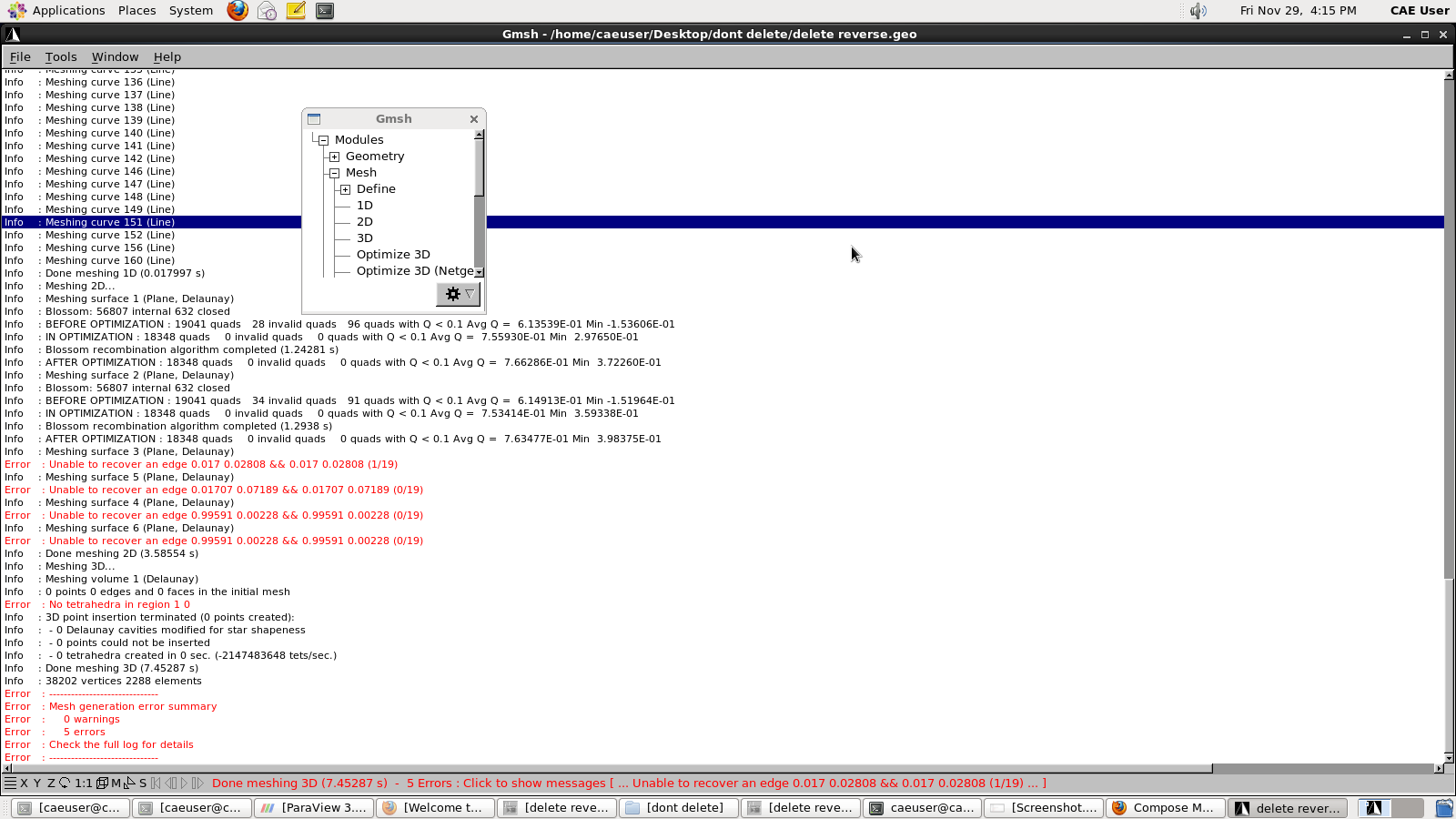Switch to Firefox Welcome window in taskbar

pos(435,808)
